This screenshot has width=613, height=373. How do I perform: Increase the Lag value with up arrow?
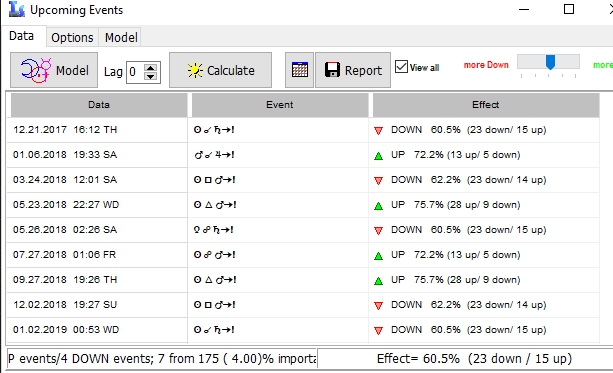click(x=151, y=67)
